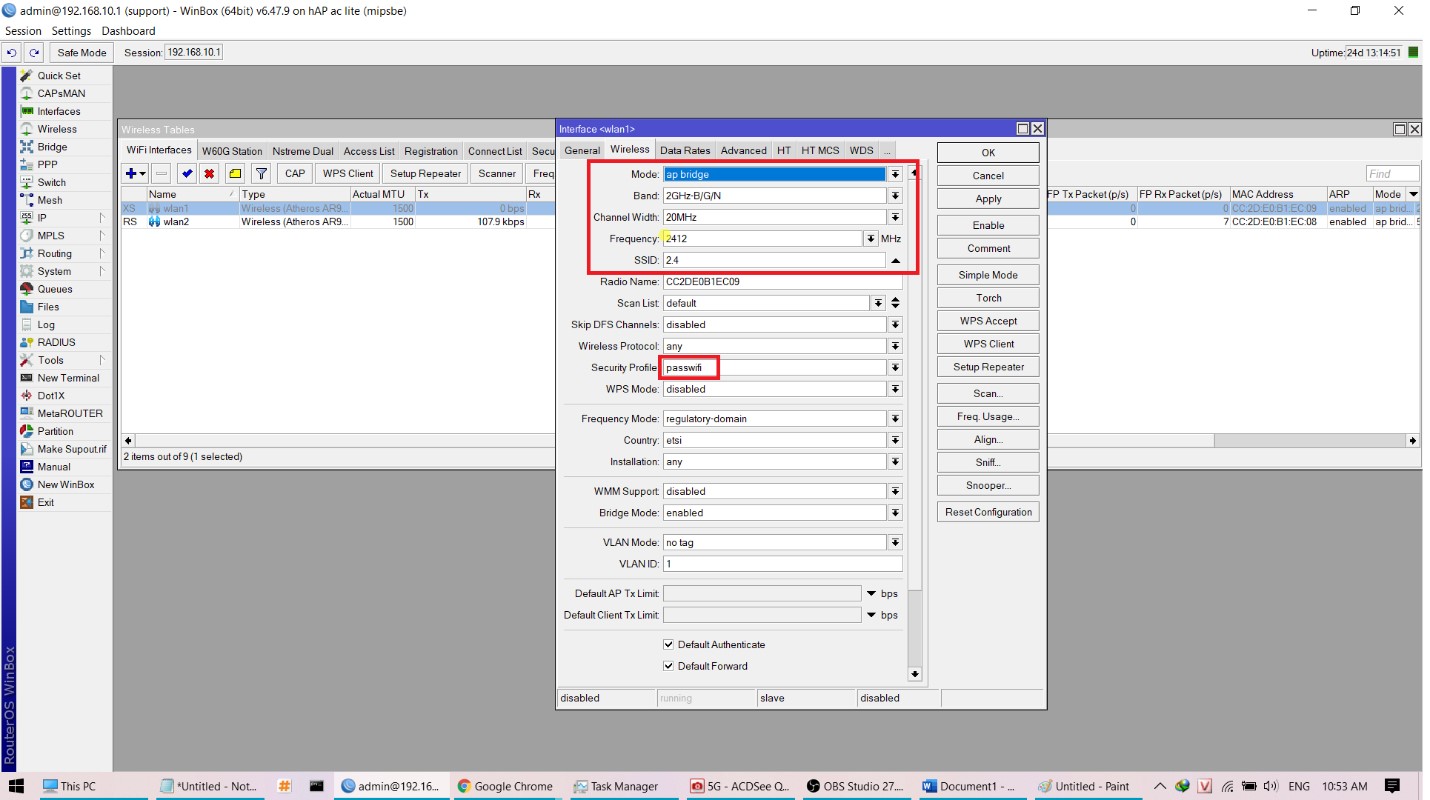1430x800 pixels.
Task: Open Manual from sidebar
Action: coord(54,467)
